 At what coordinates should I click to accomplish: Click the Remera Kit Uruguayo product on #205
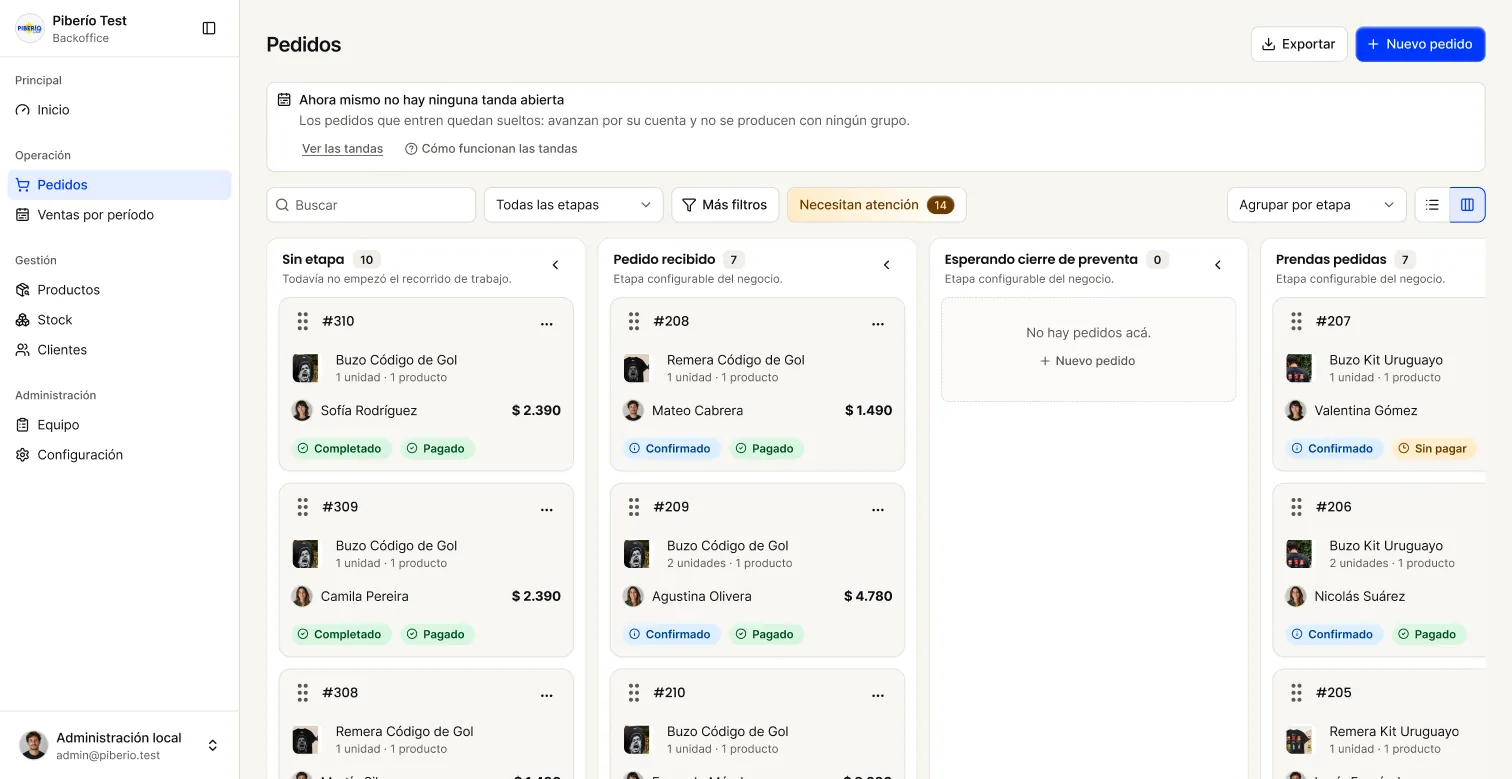(1394, 732)
